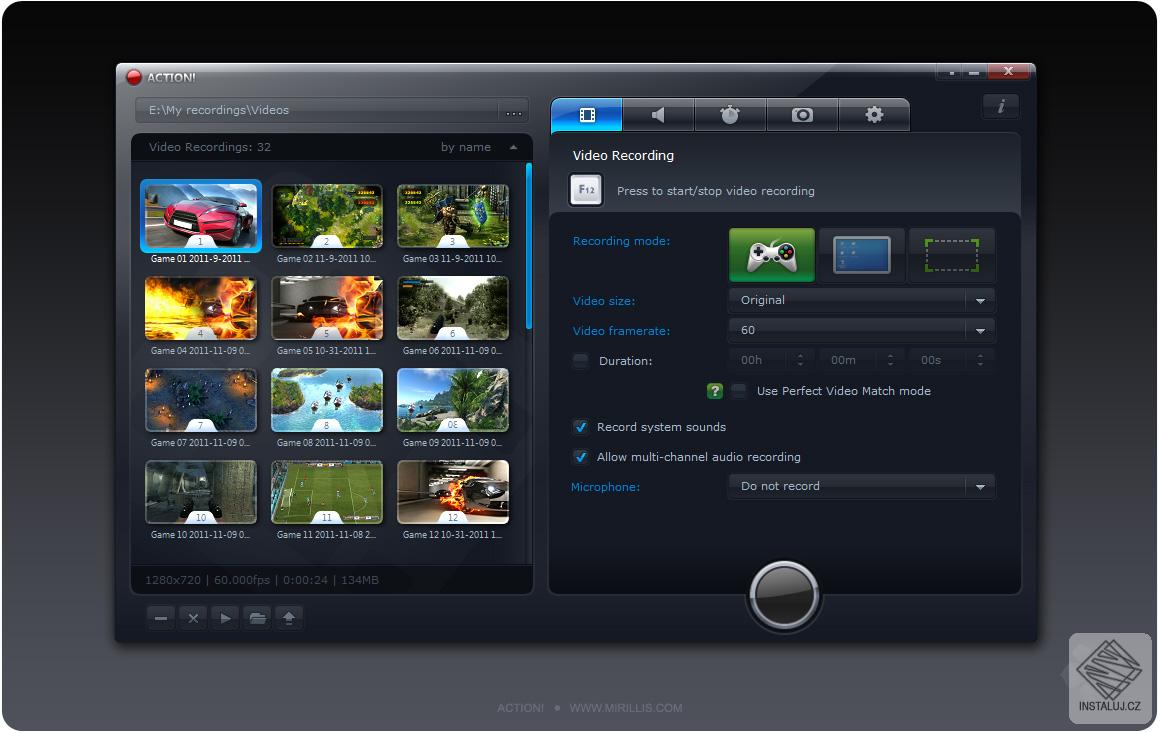Click the recordings list scrollbar
Screen dimensions: 1160x733
[528, 246]
